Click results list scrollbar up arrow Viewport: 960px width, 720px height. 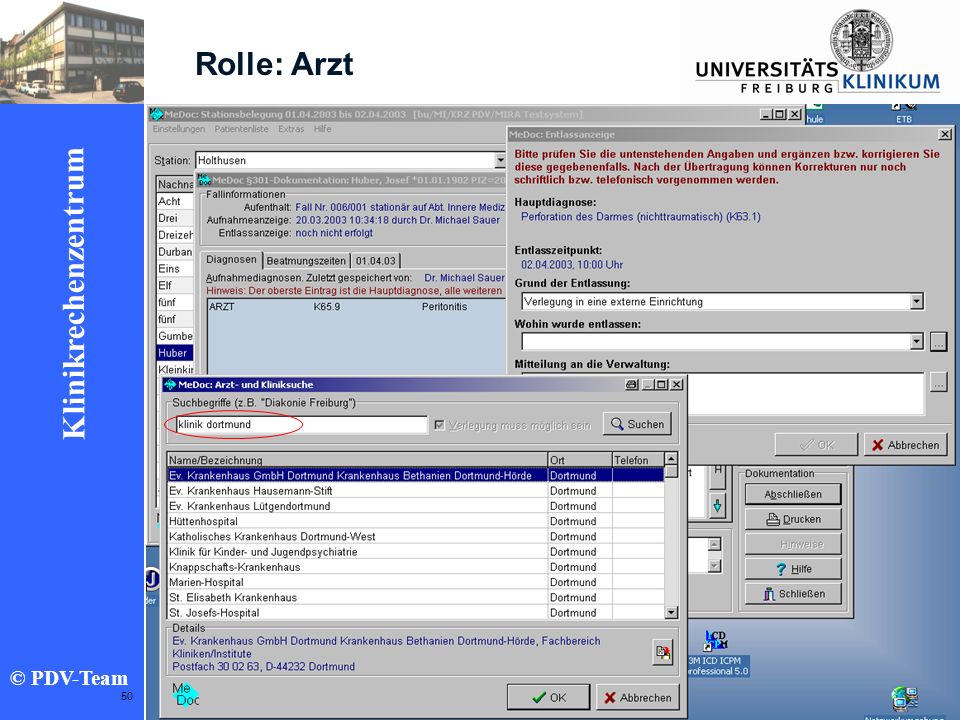(x=671, y=459)
